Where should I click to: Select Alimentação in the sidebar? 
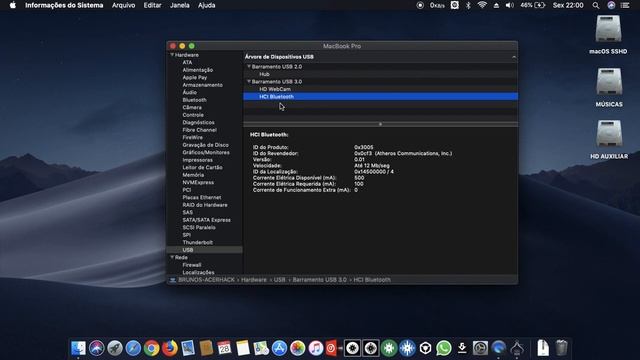[198, 70]
